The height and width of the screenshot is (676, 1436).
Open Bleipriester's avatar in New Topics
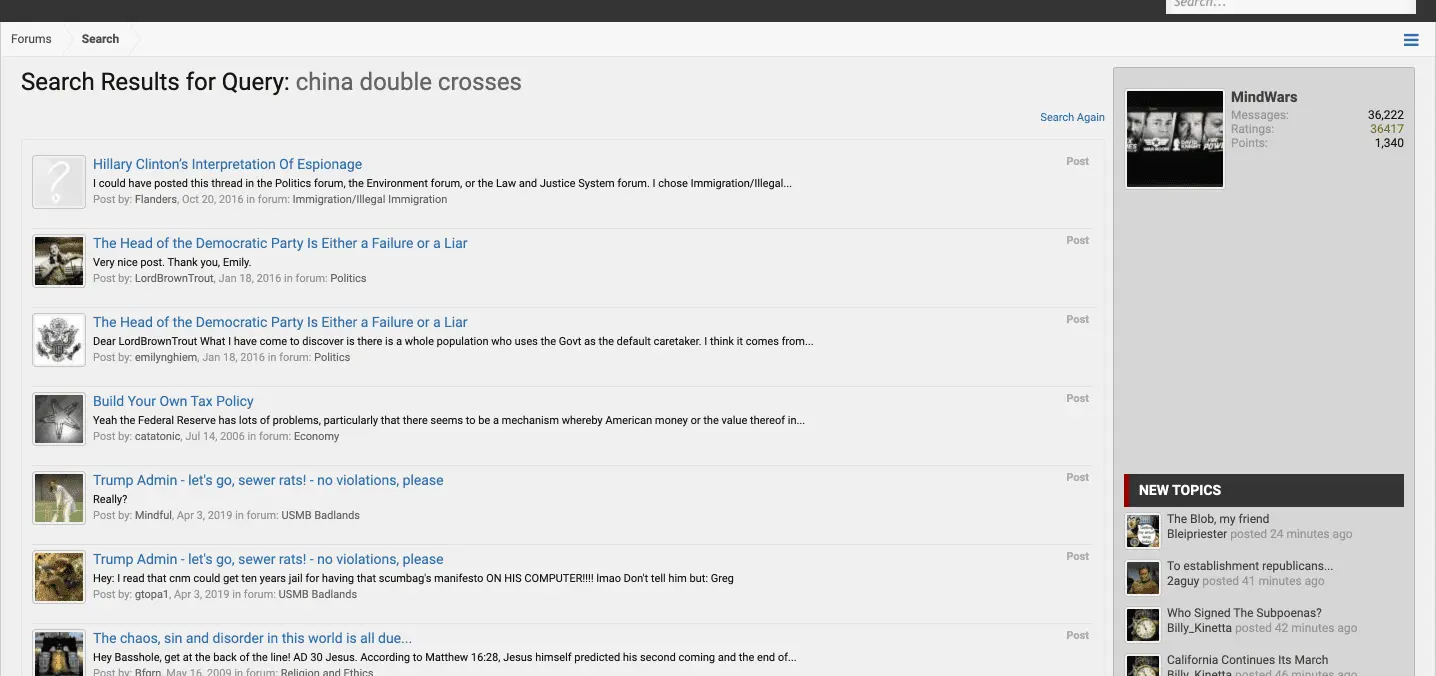[1143, 531]
